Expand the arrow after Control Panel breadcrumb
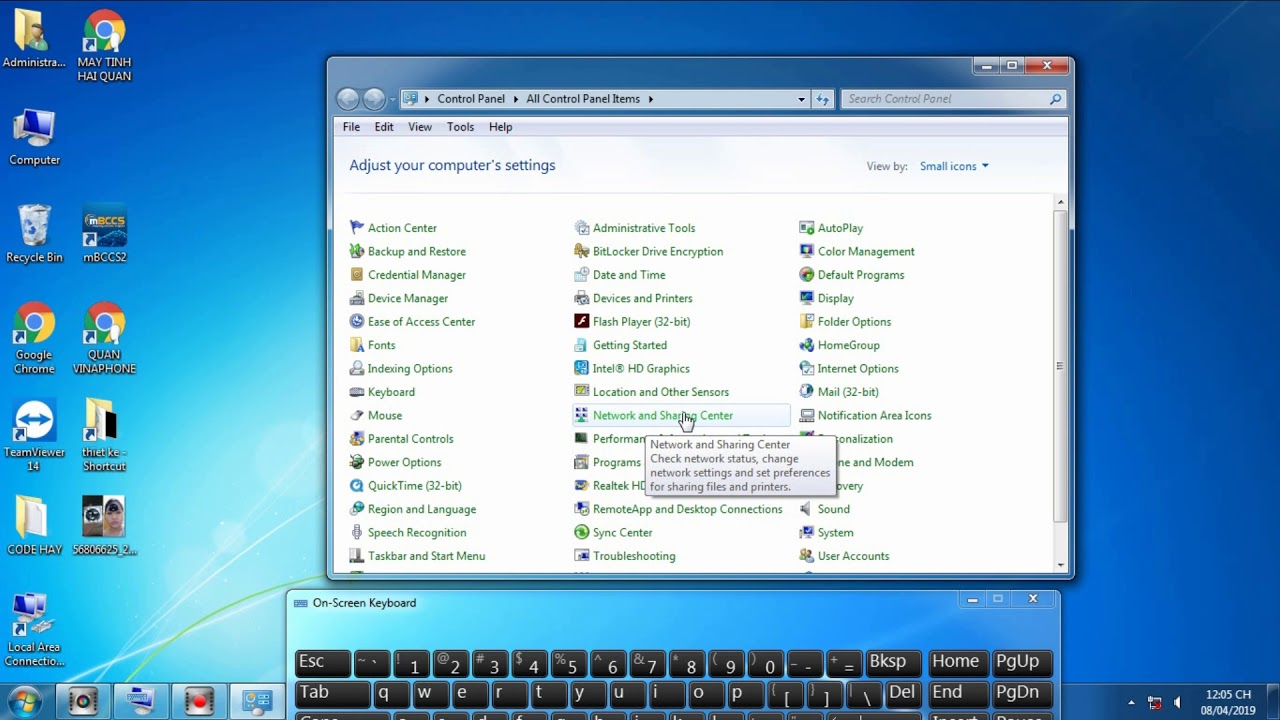Screen dimensions: 1280x720 pos(516,99)
